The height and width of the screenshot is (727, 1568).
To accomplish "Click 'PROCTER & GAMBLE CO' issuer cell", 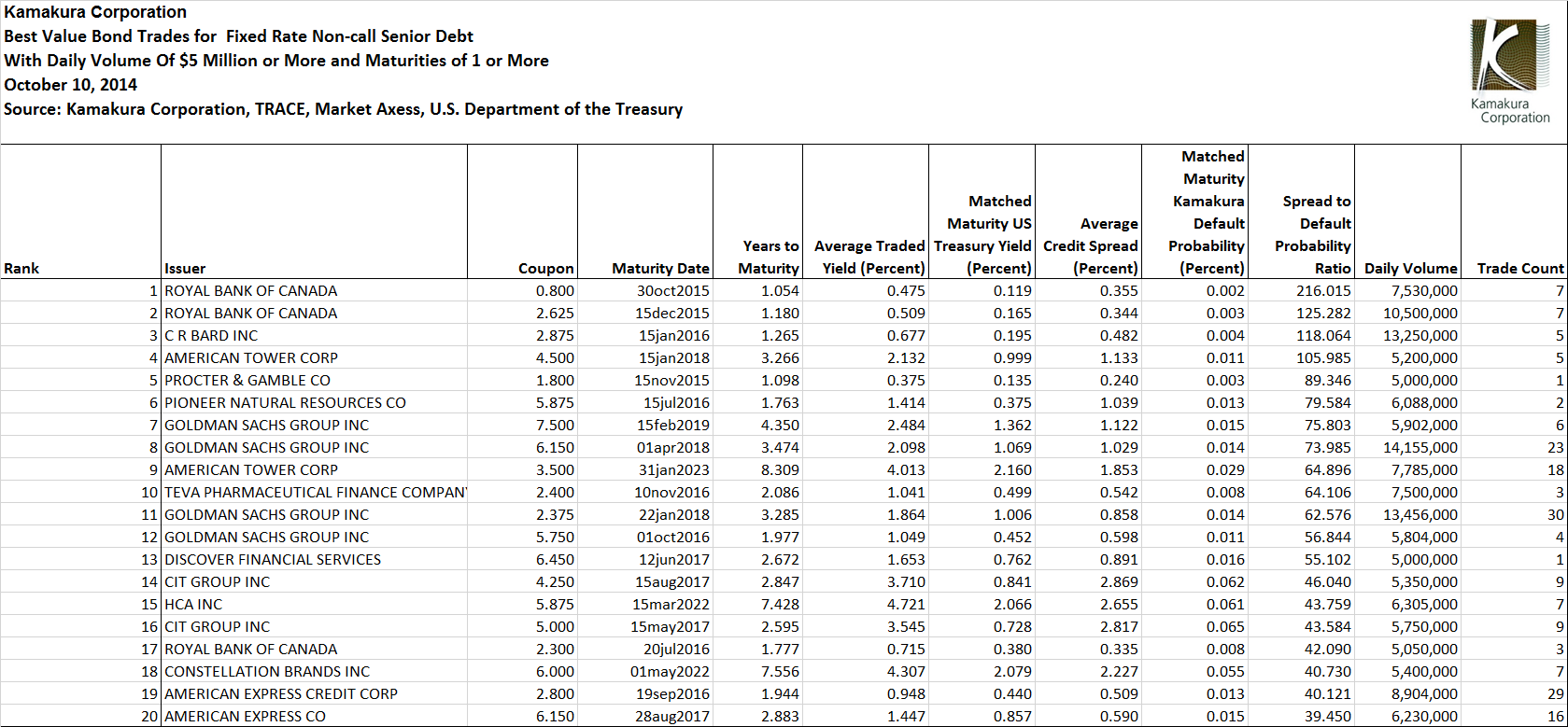I will tap(247, 381).
